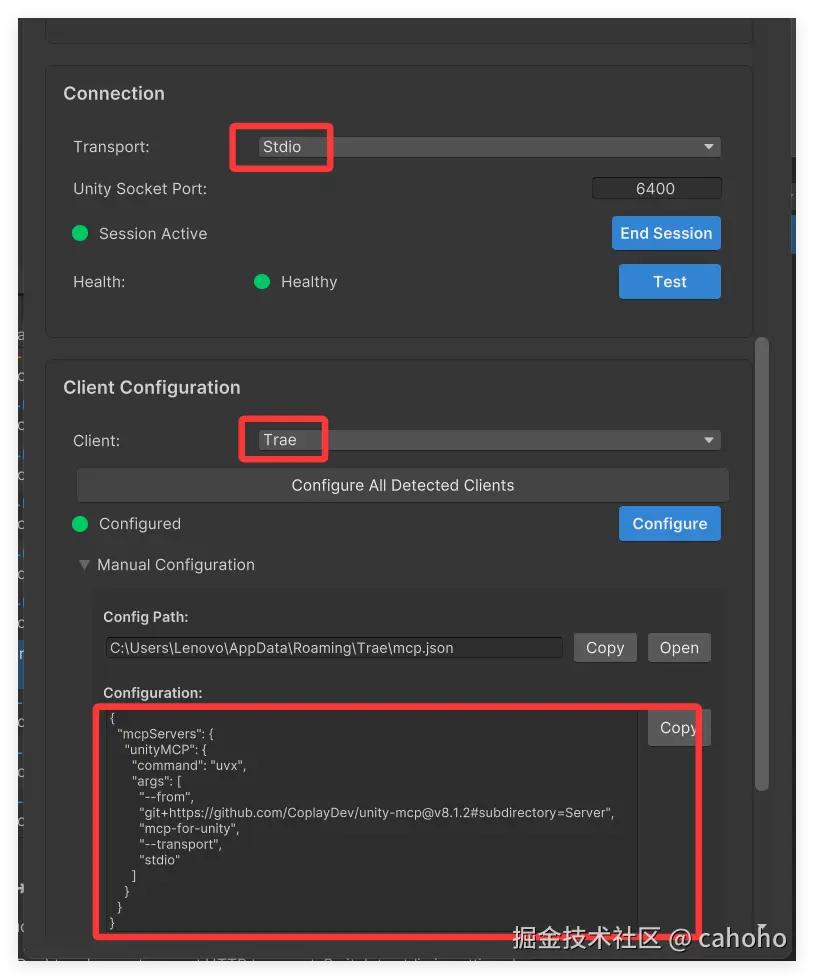The width and height of the screenshot is (814, 979).
Task: Focus the Unity Socket Port field
Action: [x=656, y=188]
